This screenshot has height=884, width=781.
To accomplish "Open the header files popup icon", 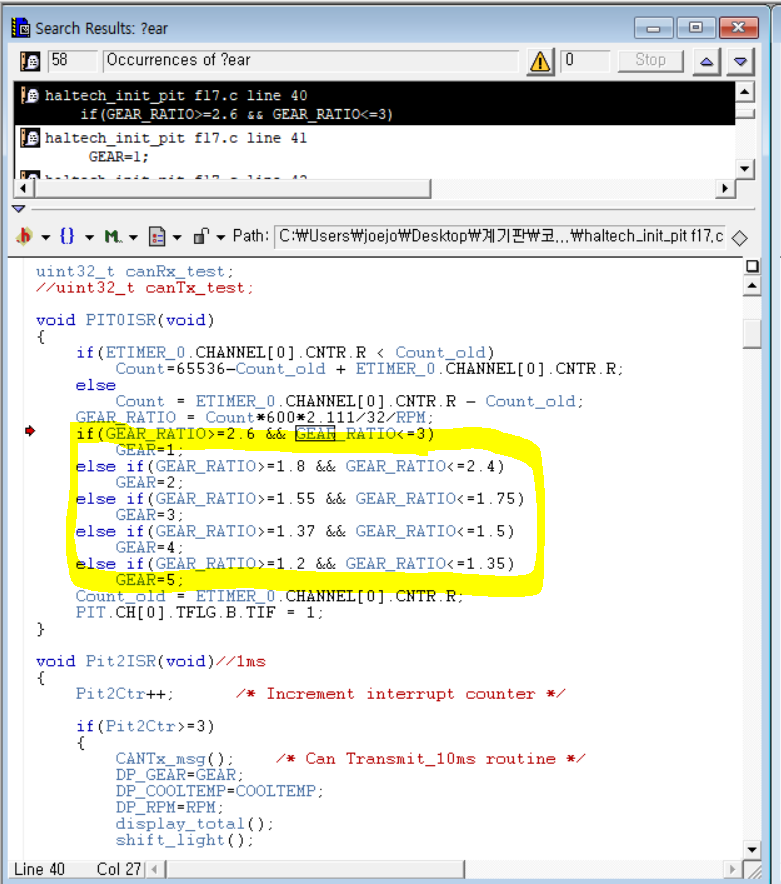I will pos(25,236).
